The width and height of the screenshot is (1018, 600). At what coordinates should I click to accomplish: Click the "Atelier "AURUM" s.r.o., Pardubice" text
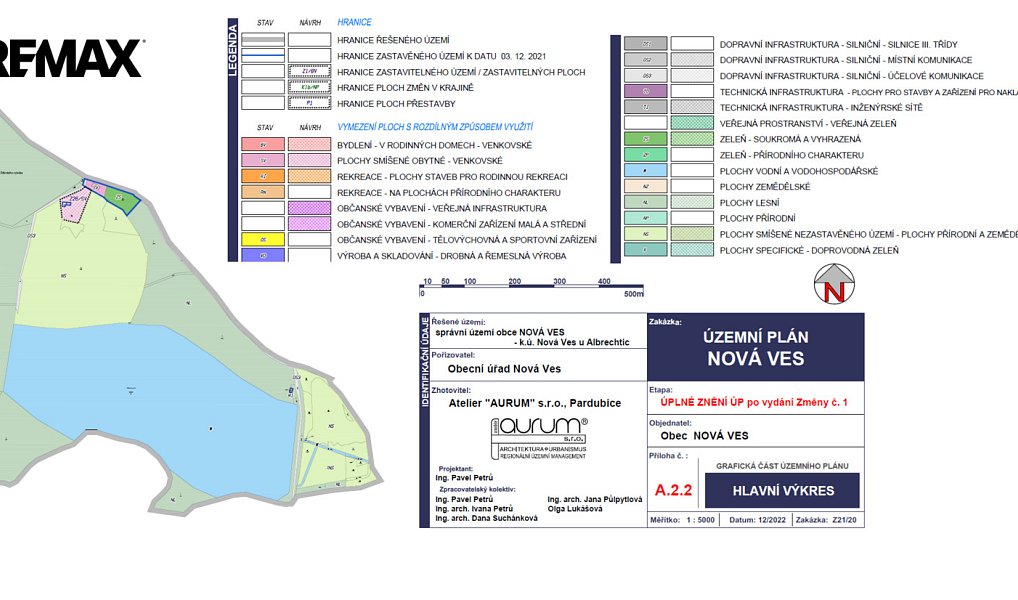tap(535, 403)
